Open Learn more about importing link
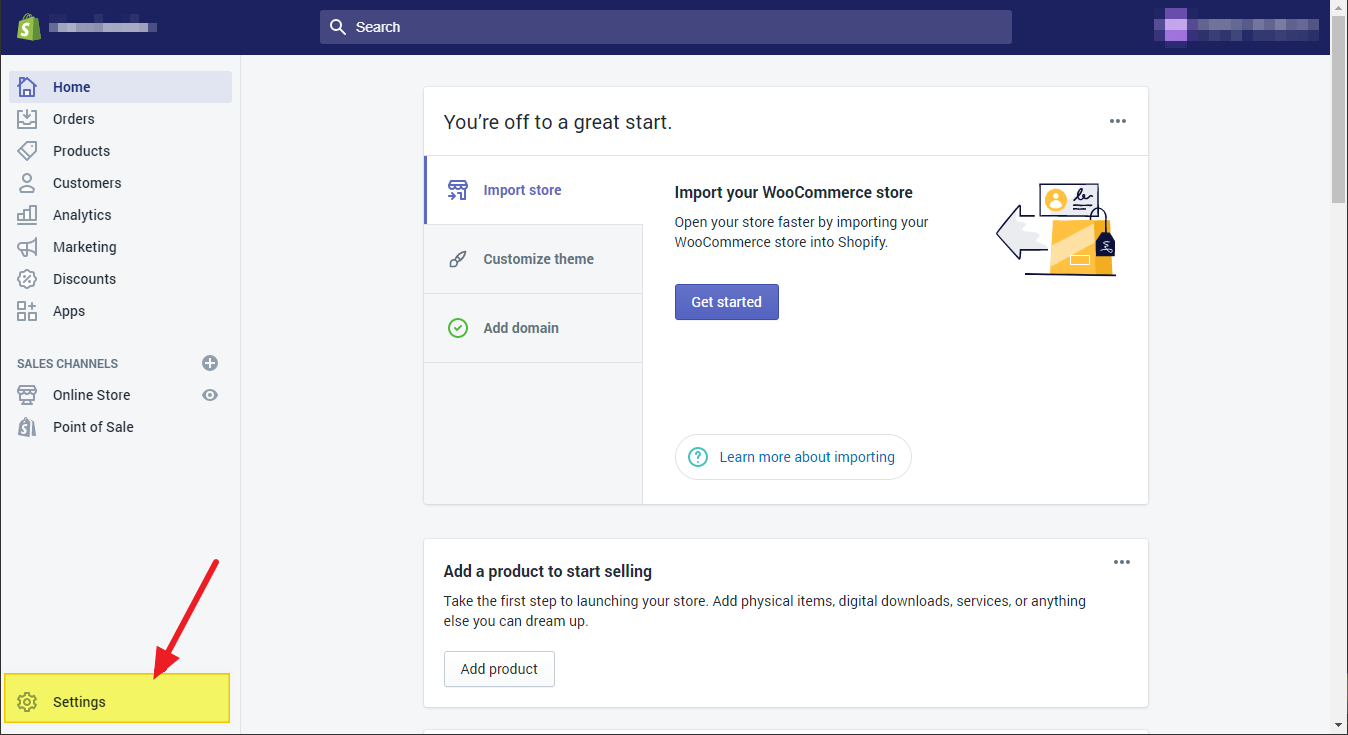The image size is (1348, 735). click(806, 457)
